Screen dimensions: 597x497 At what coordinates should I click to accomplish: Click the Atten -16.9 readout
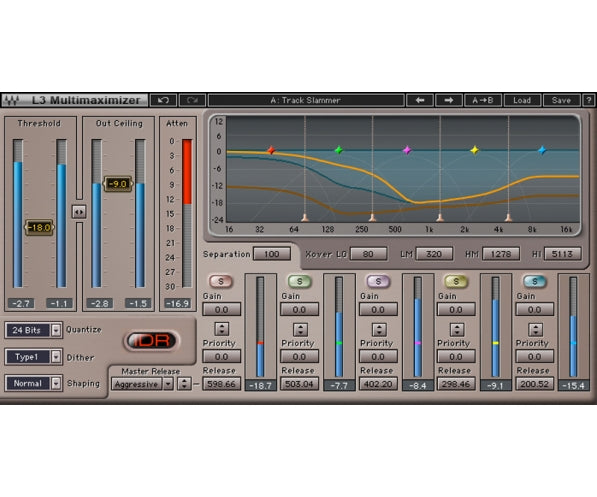tap(178, 304)
